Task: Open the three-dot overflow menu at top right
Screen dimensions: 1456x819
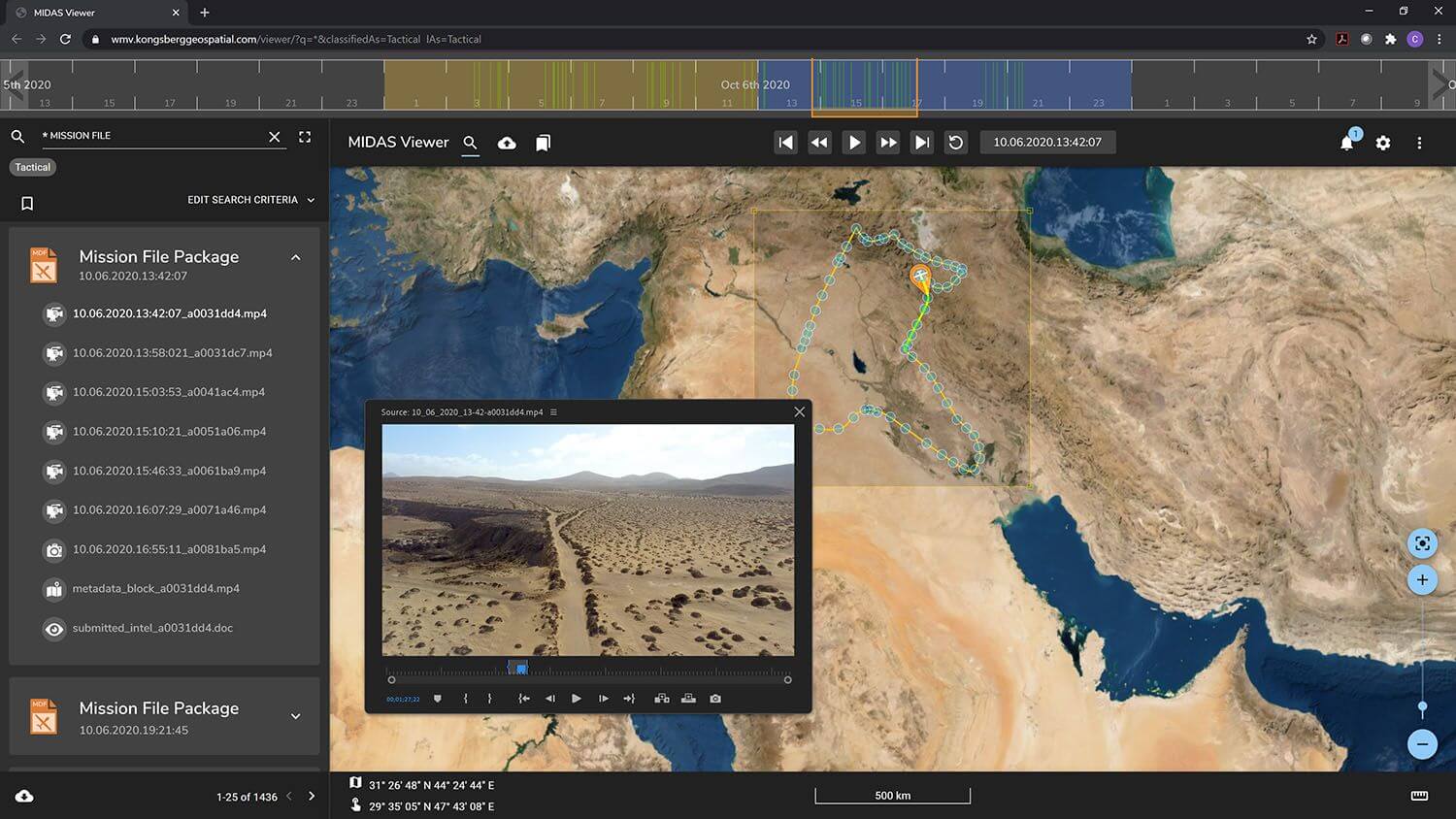Action: point(1419,142)
